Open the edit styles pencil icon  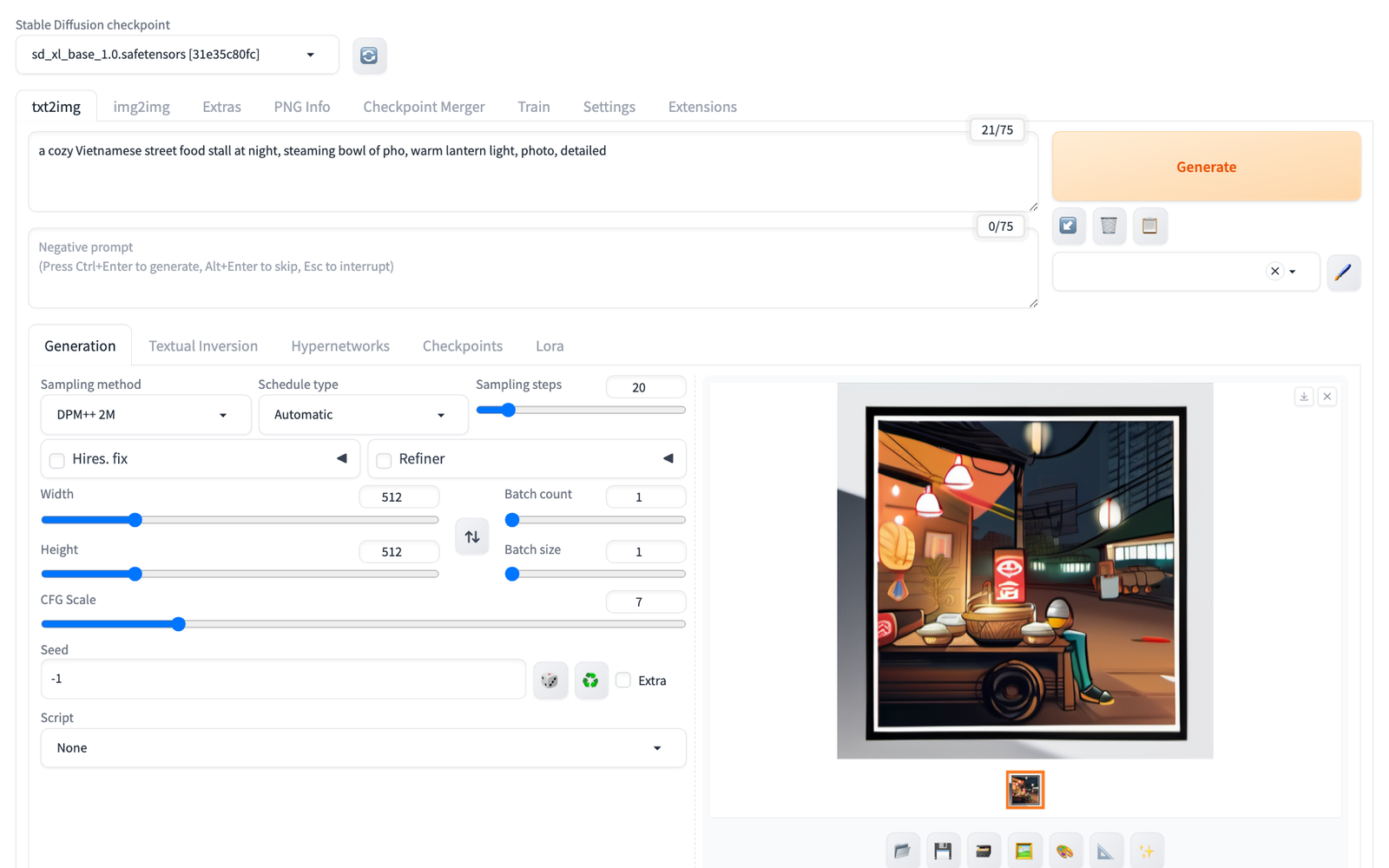click(x=1343, y=273)
